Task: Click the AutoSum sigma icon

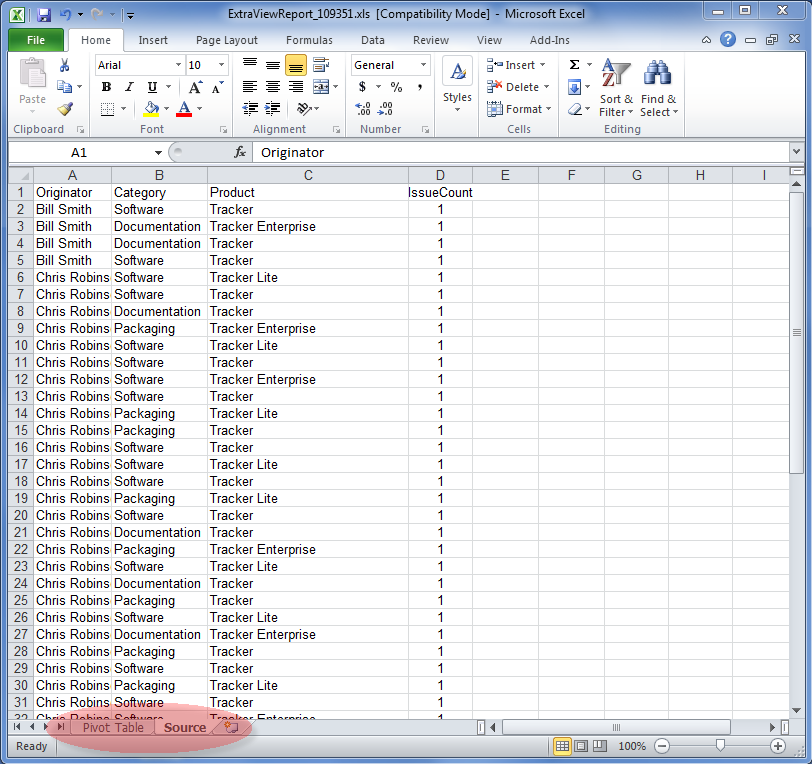Action: [574, 65]
